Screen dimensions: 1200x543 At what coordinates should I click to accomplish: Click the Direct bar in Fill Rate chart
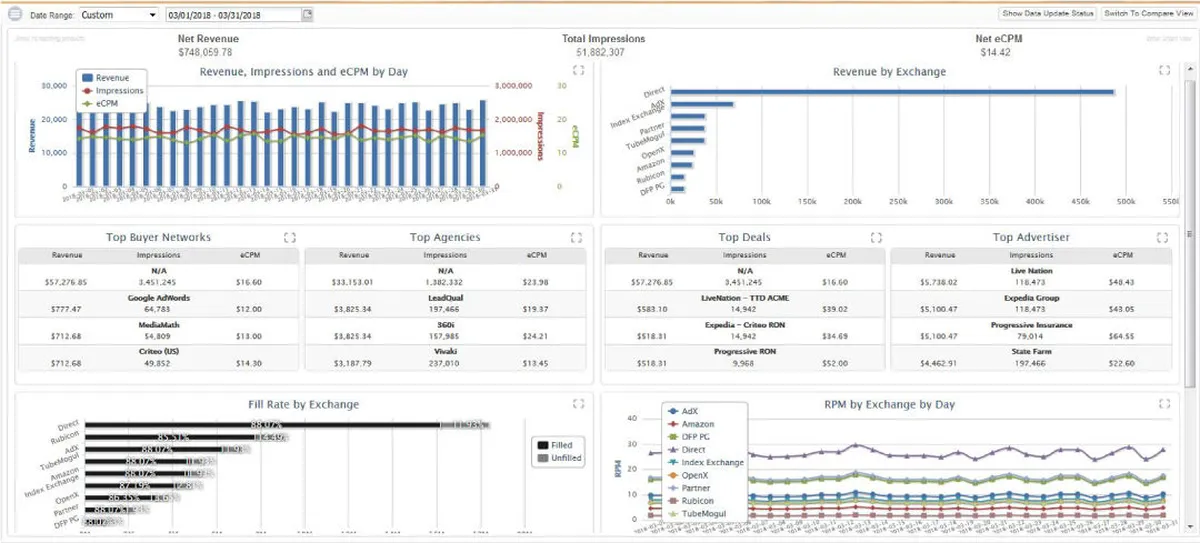pos(286,424)
